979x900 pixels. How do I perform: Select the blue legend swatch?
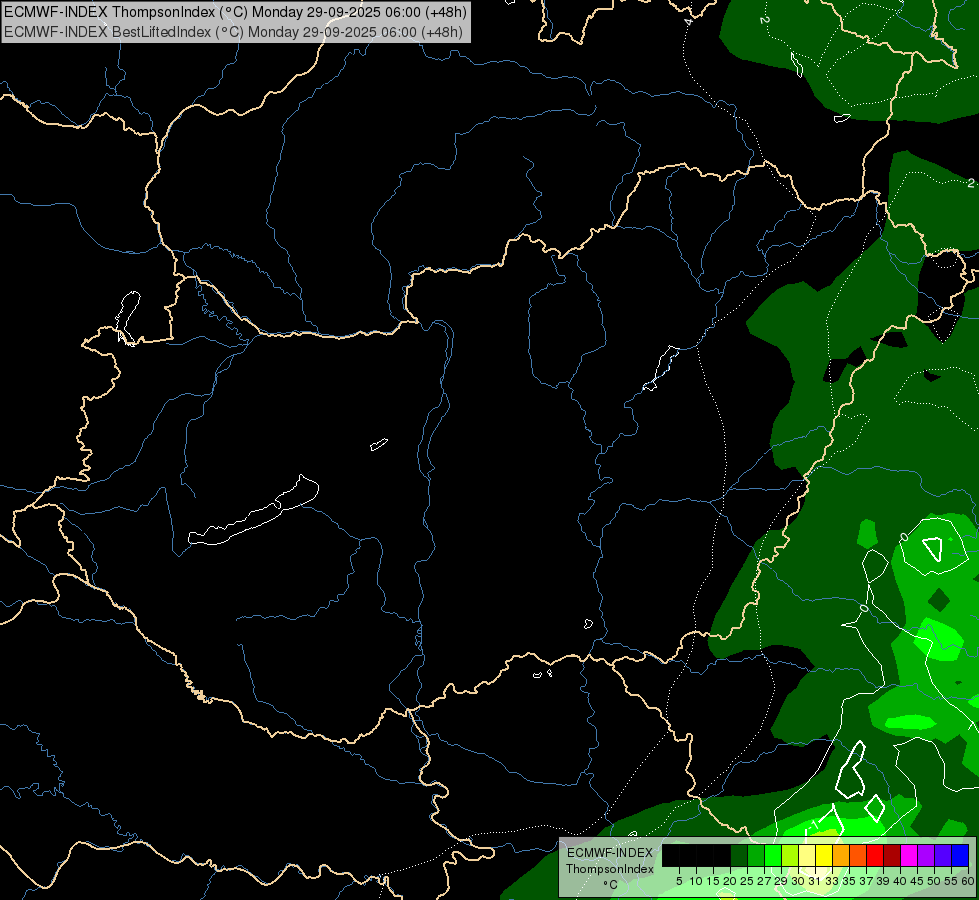[960, 855]
